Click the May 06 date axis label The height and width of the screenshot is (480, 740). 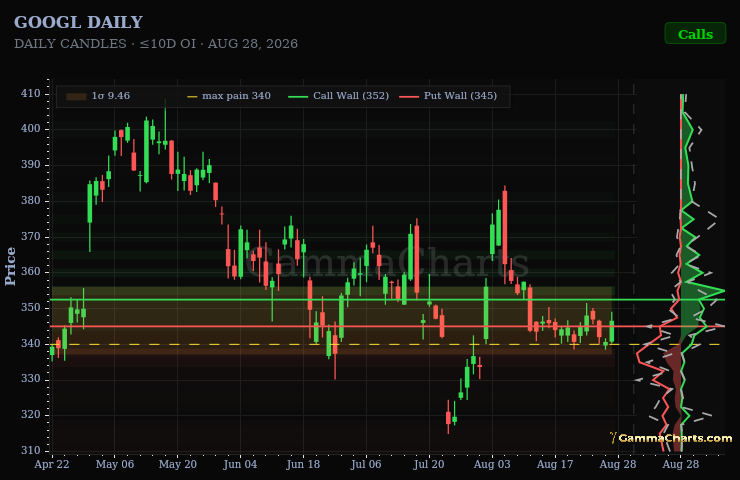[x=115, y=464]
